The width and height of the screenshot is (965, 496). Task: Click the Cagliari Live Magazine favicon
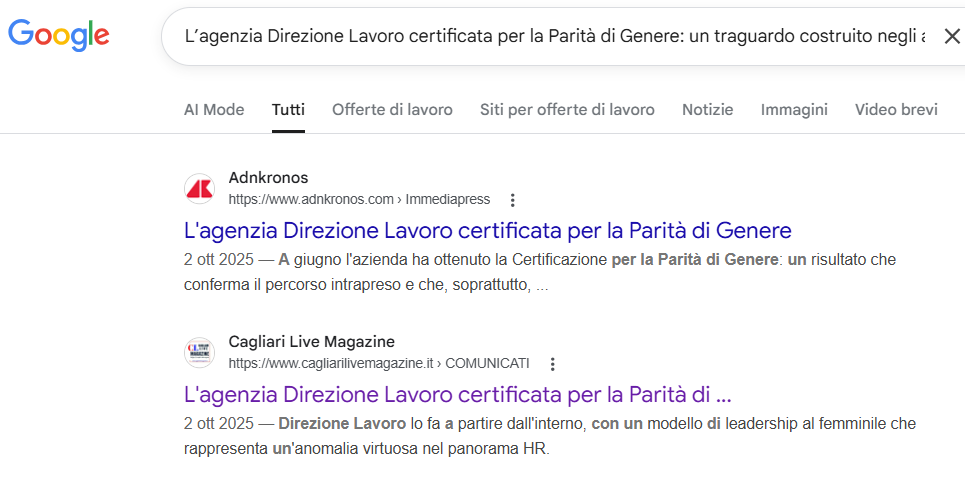coord(199,352)
